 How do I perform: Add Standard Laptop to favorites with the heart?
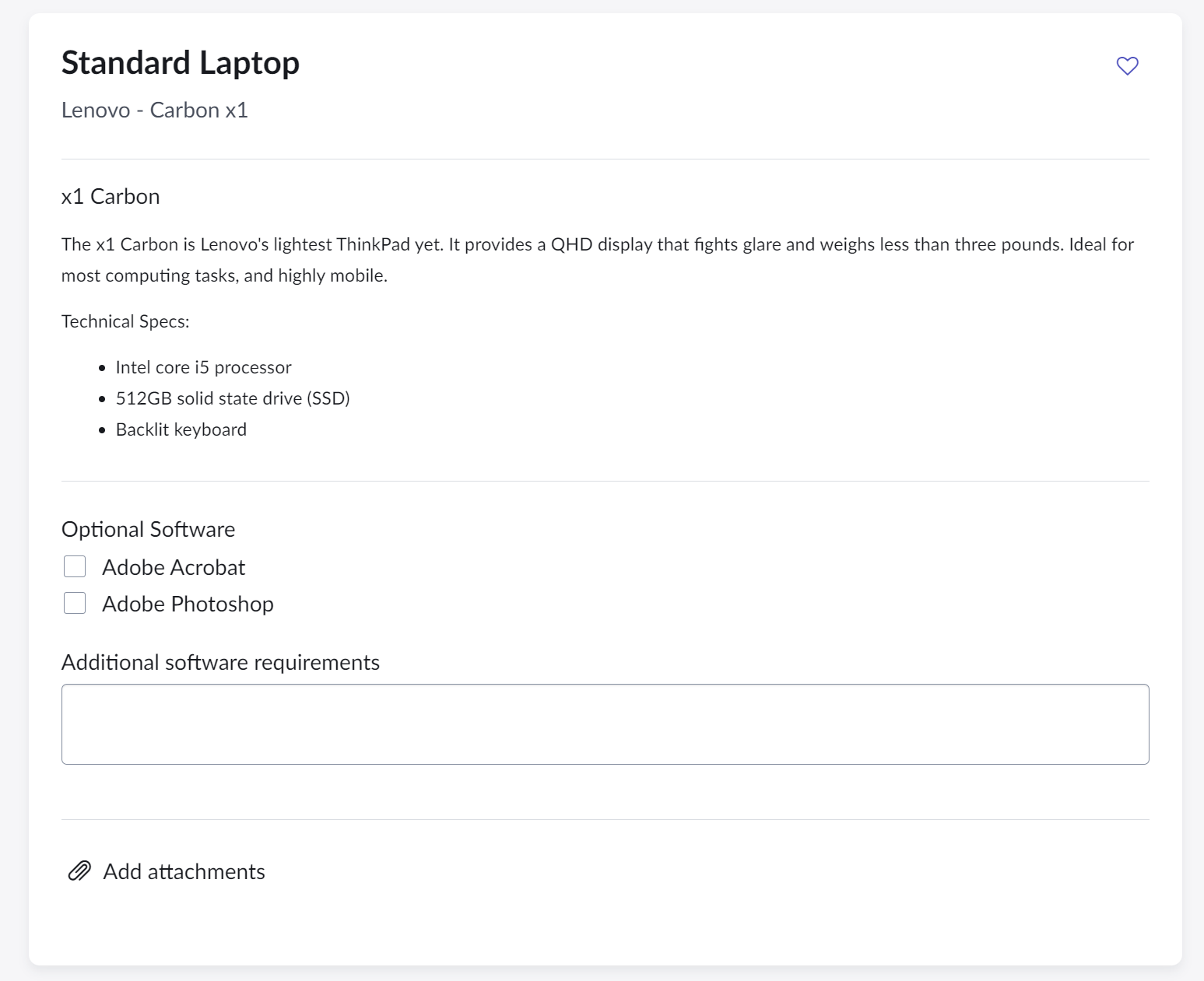[x=1127, y=66]
